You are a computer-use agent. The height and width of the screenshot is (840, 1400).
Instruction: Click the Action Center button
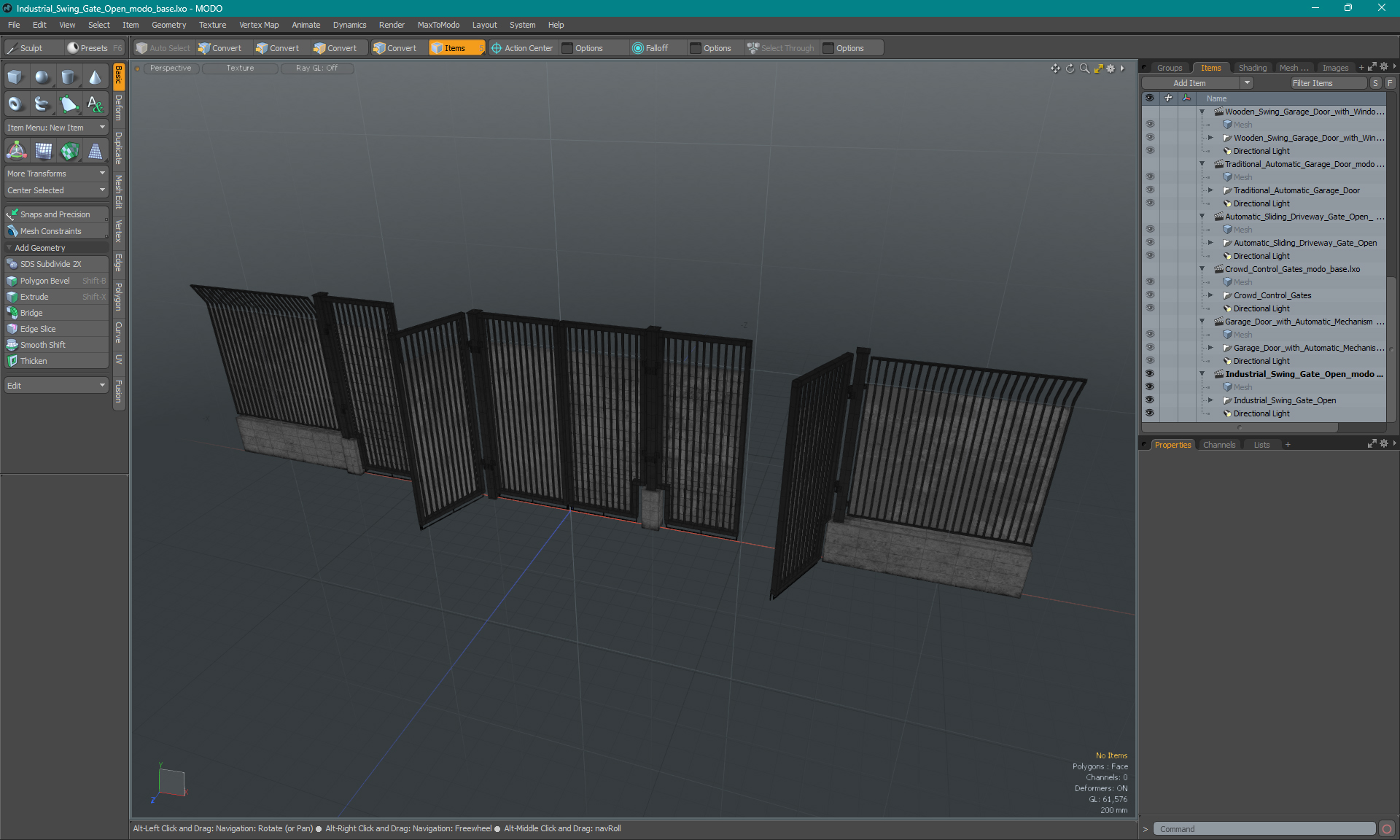click(522, 48)
